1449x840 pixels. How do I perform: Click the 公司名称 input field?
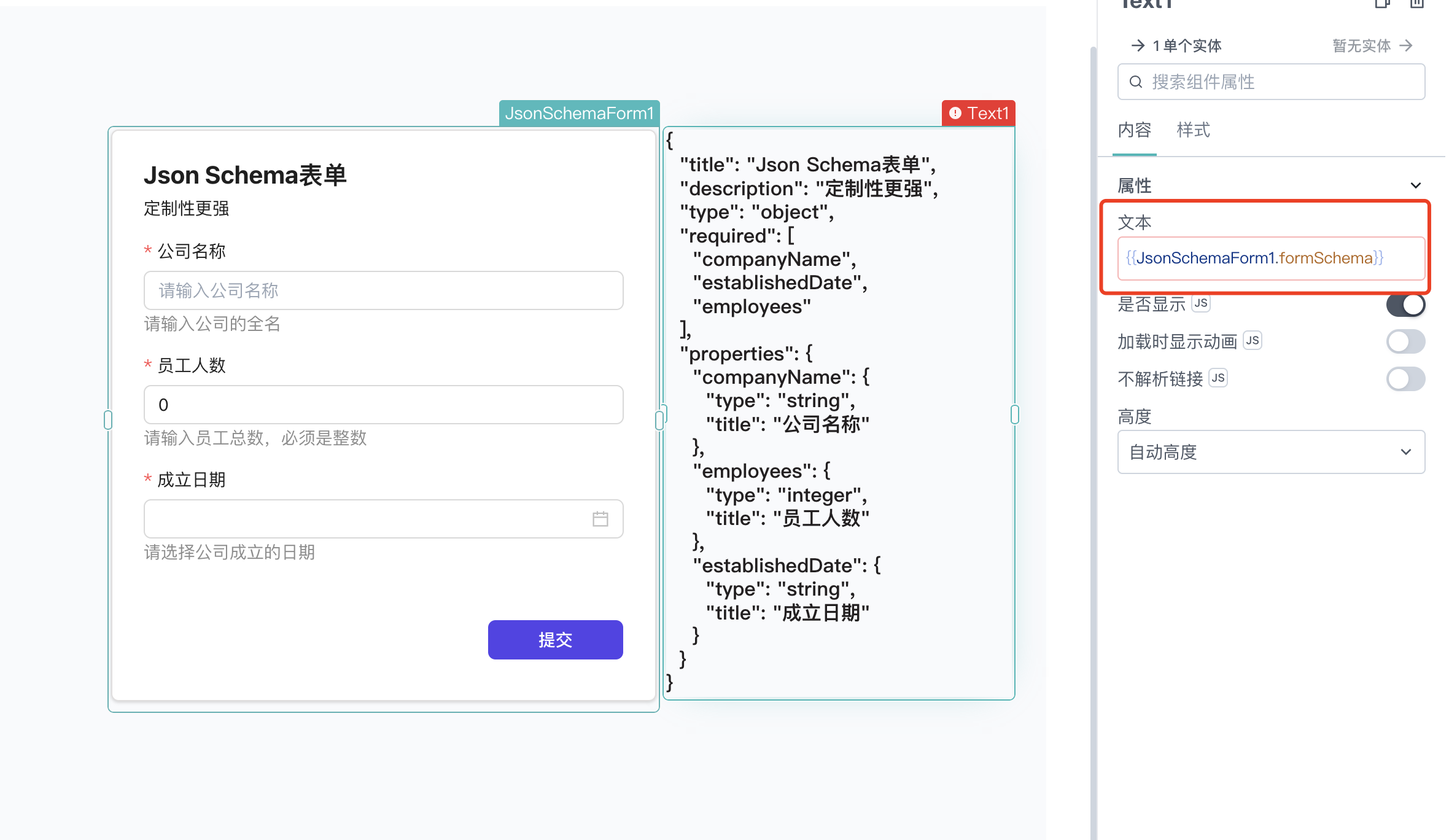pyautogui.click(x=383, y=290)
